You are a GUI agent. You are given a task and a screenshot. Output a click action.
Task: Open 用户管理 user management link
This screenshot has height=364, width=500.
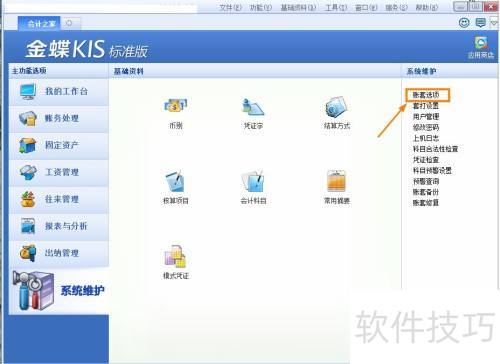click(x=426, y=117)
